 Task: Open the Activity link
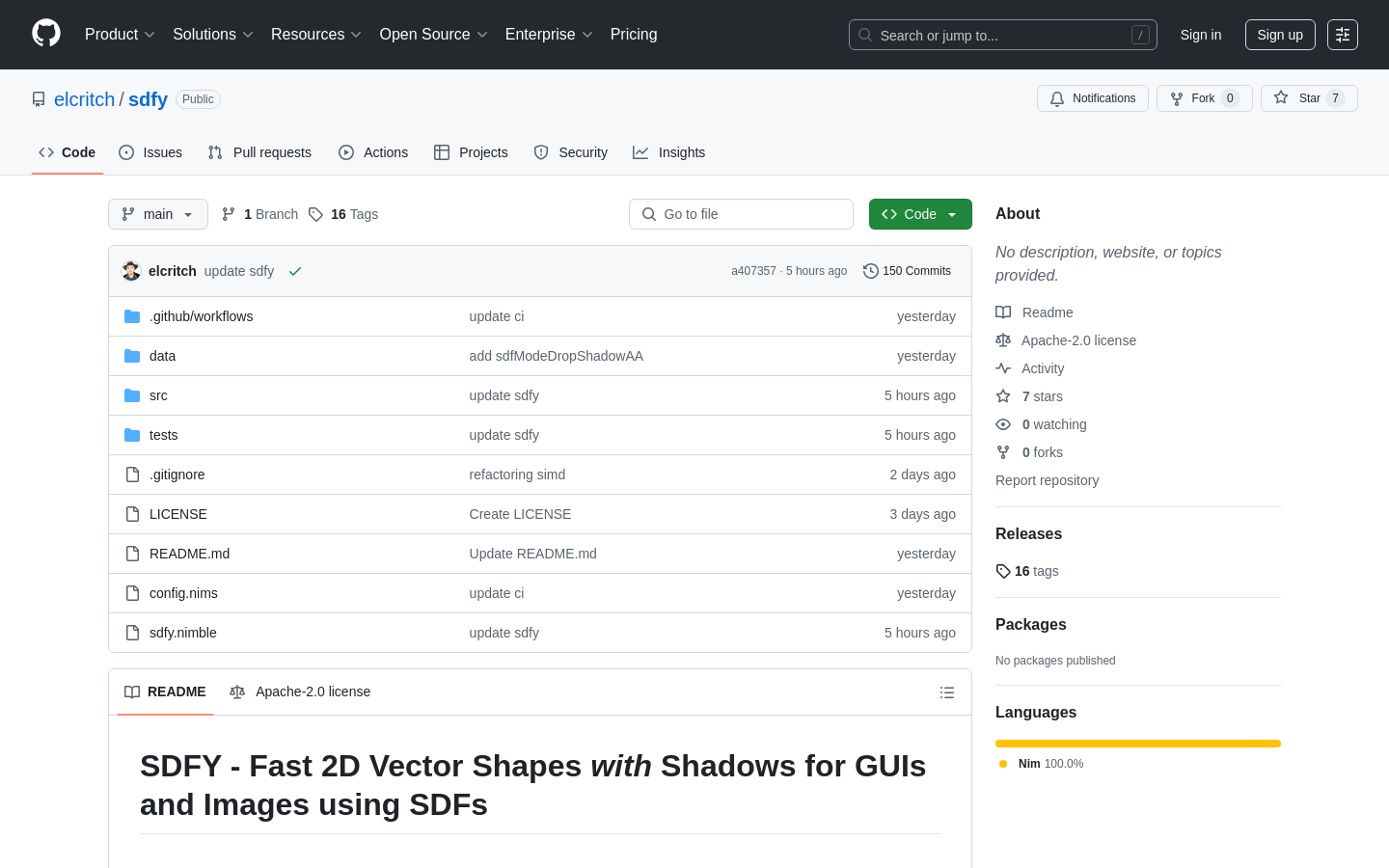(1029, 368)
